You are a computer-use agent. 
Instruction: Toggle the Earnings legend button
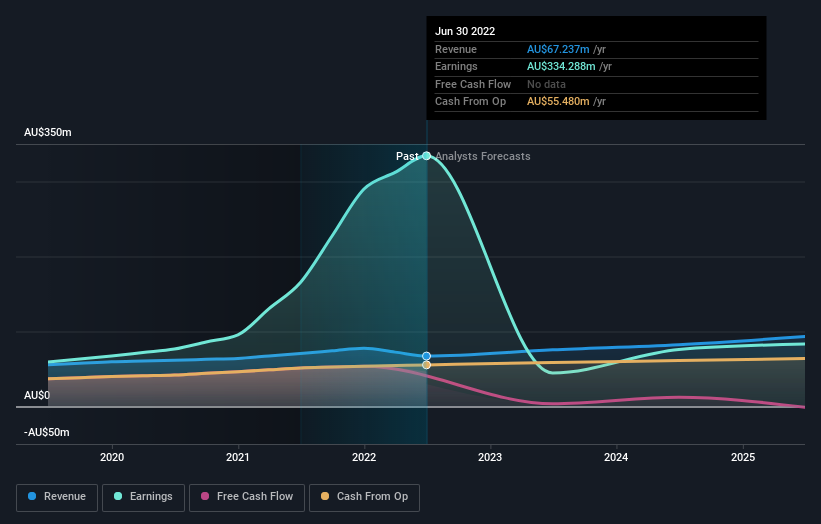pos(143,497)
